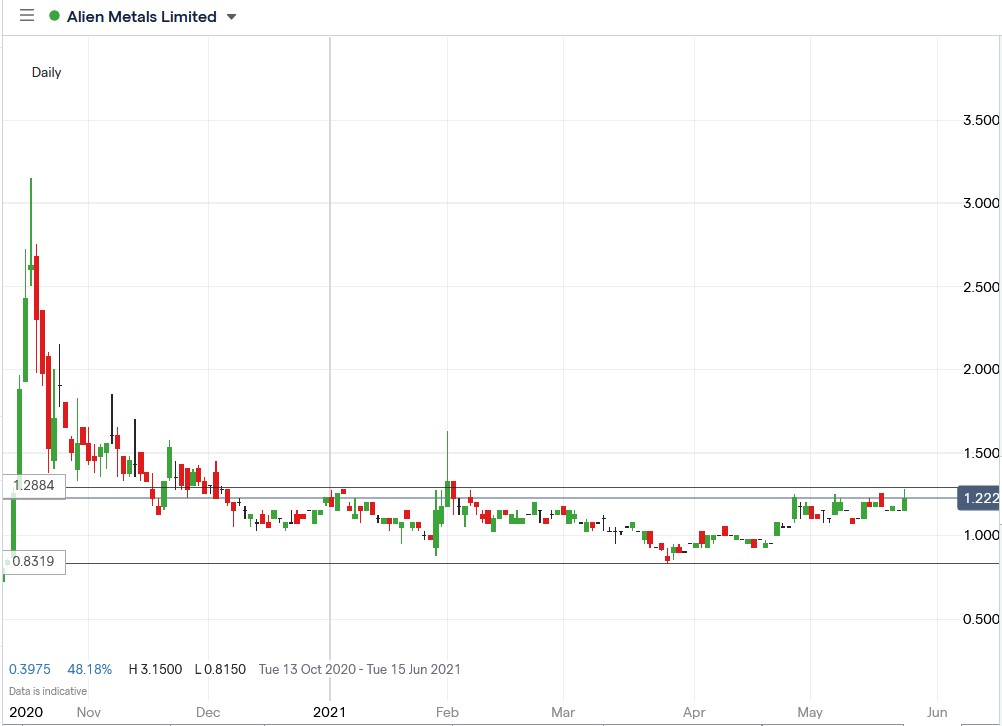Click the 2021 label on the time axis
1002x726 pixels.
click(x=331, y=711)
